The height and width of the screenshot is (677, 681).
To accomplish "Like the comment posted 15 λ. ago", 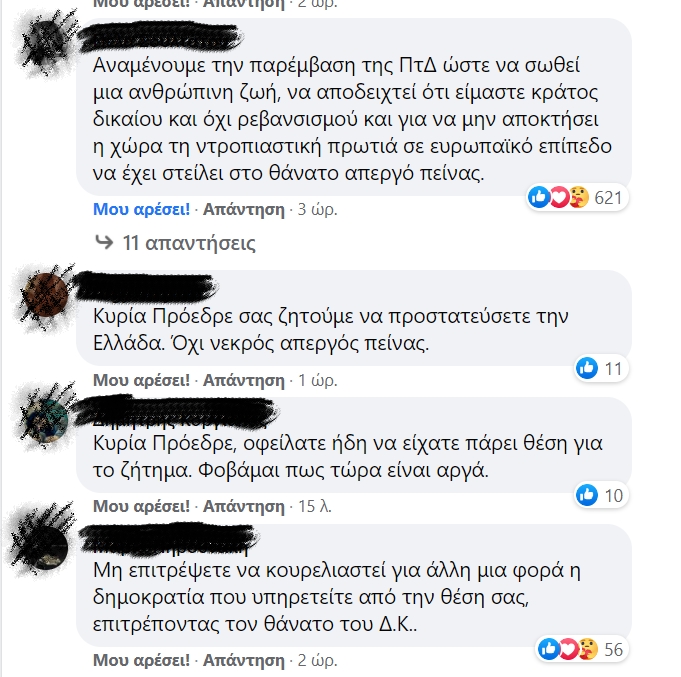I will 142,506.
